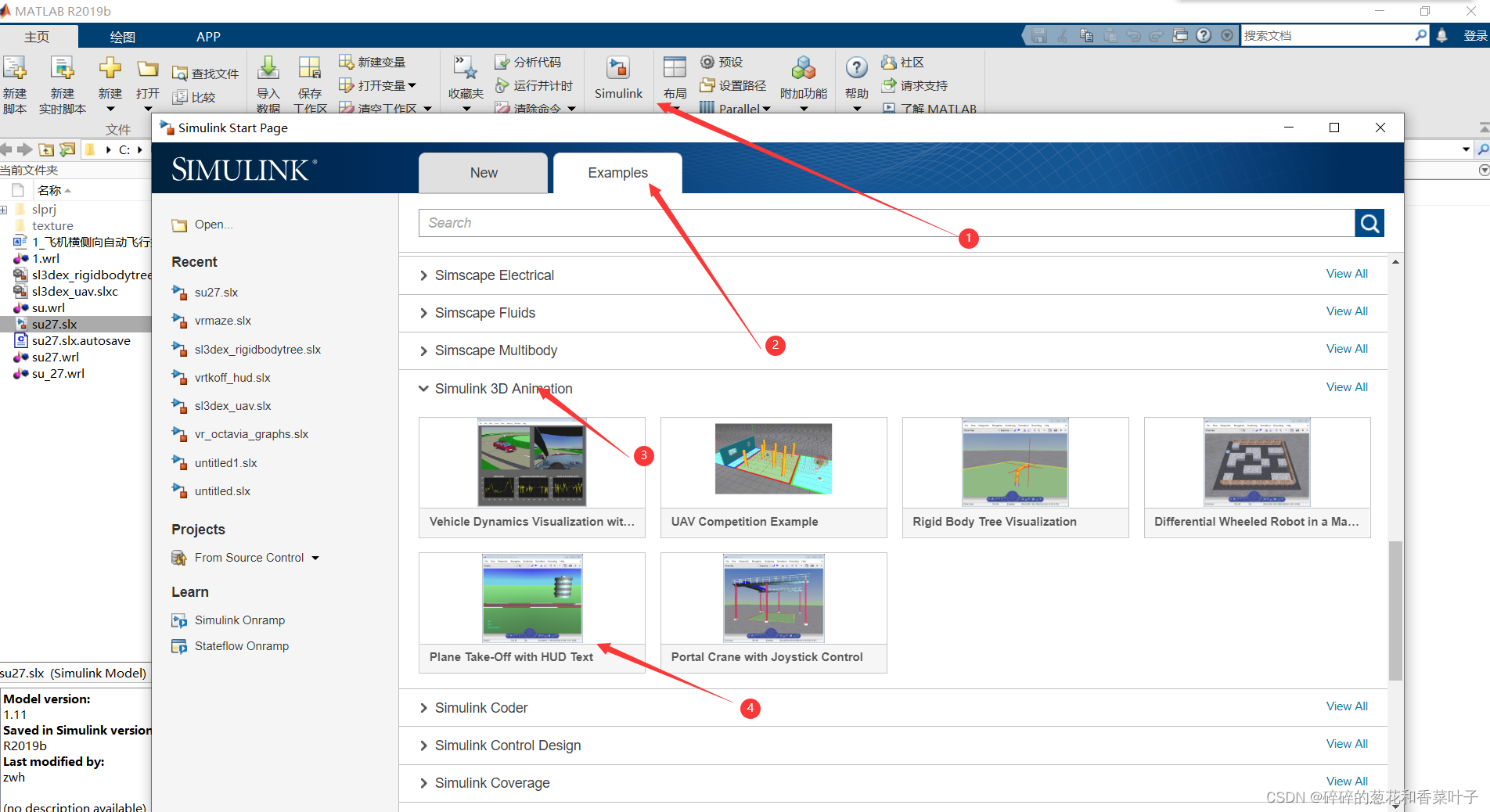Click 比较 compare files button

[195, 97]
